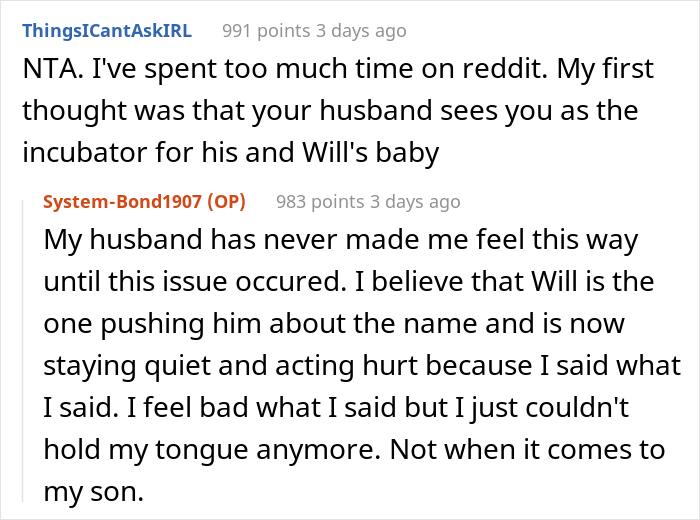Click the 983 points score text
The width and height of the screenshot is (700, 520).
[320, 202]
